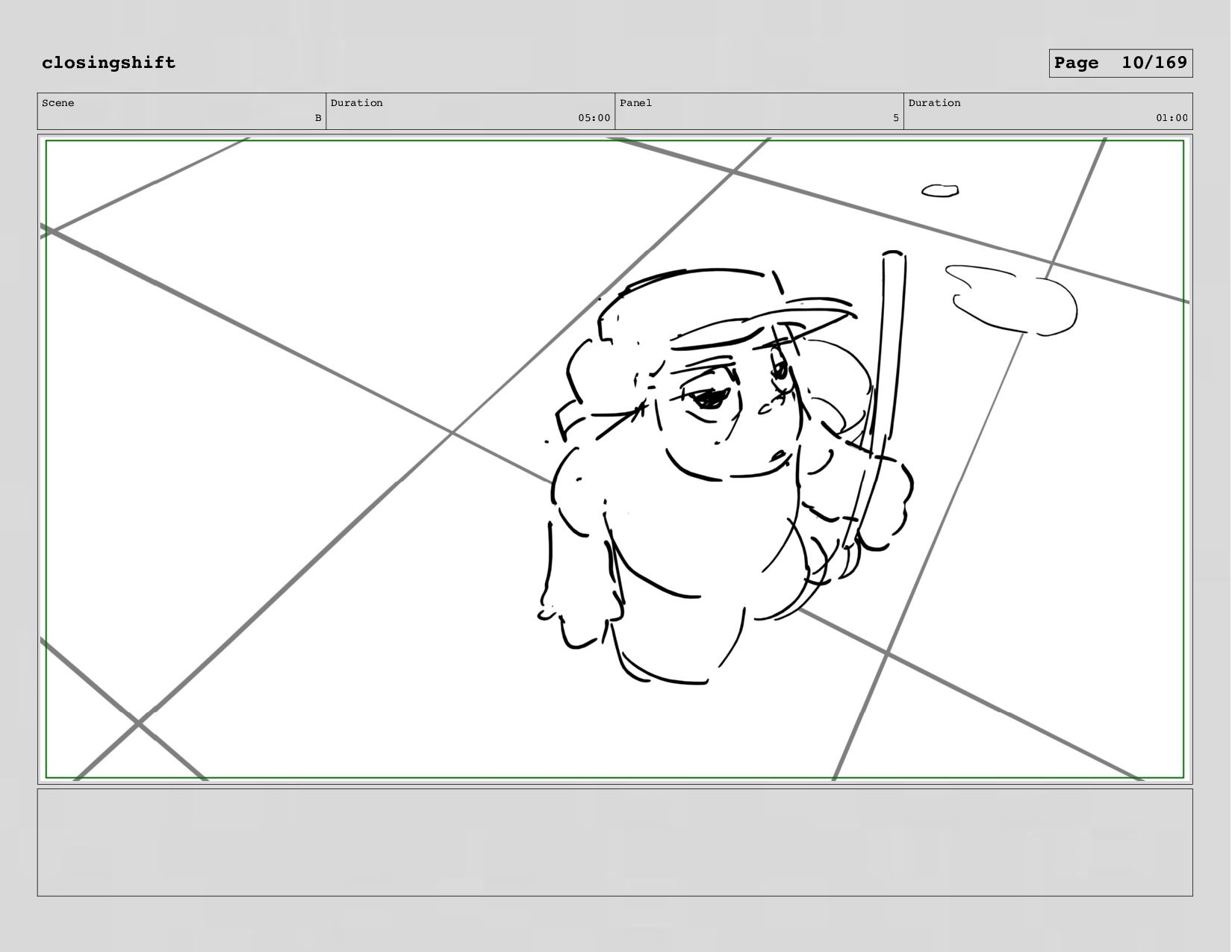Viewport: 1232px width, 952px height.
Task: Select the panel duration value '01:00'
Action: [x=1172, y=118]
